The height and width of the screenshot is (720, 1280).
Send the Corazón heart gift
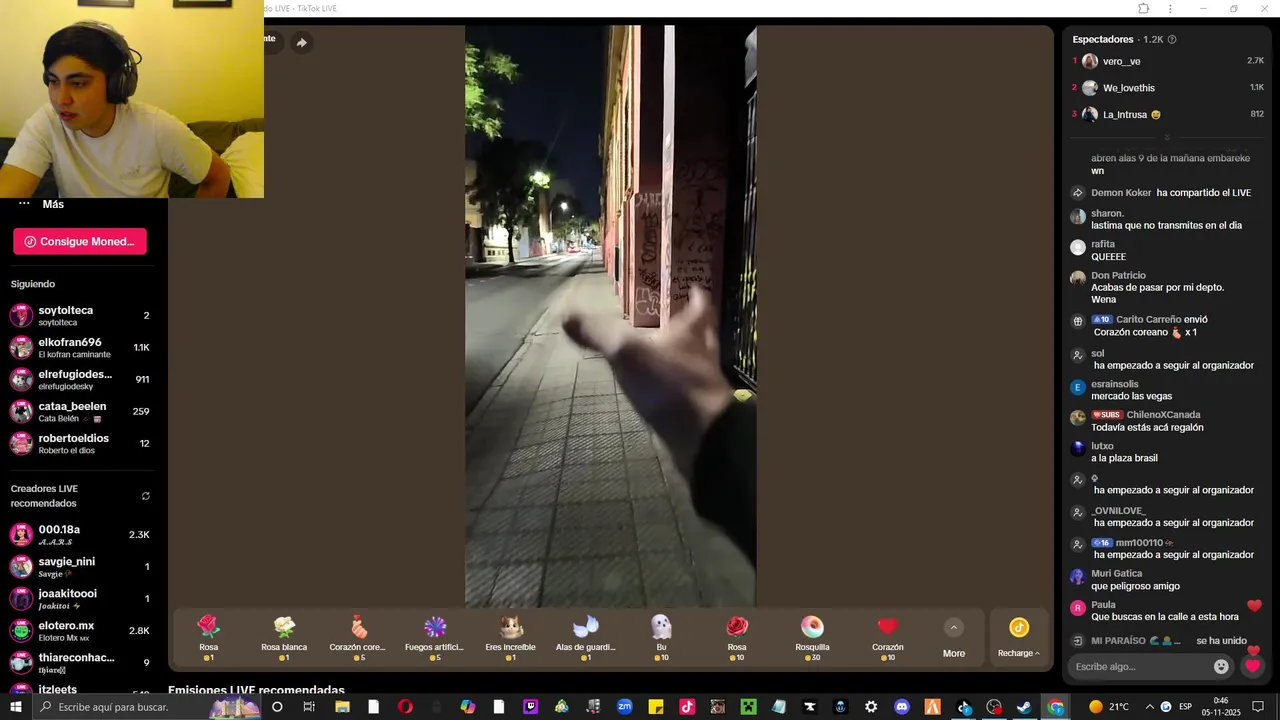(888, 638)
